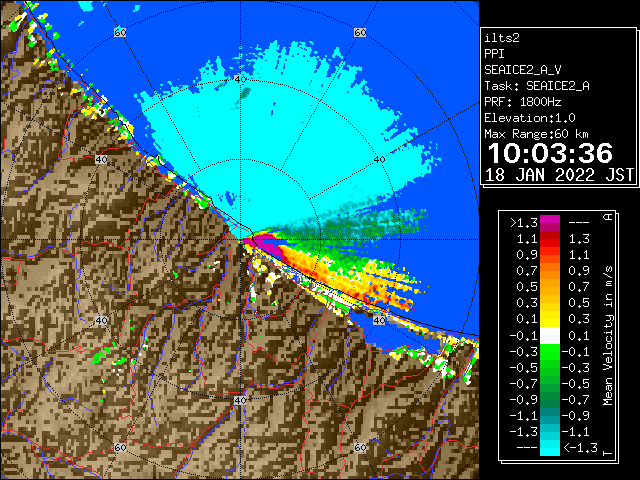
Task: Click the 60 range label at lower right
Action: click(360, 448)
